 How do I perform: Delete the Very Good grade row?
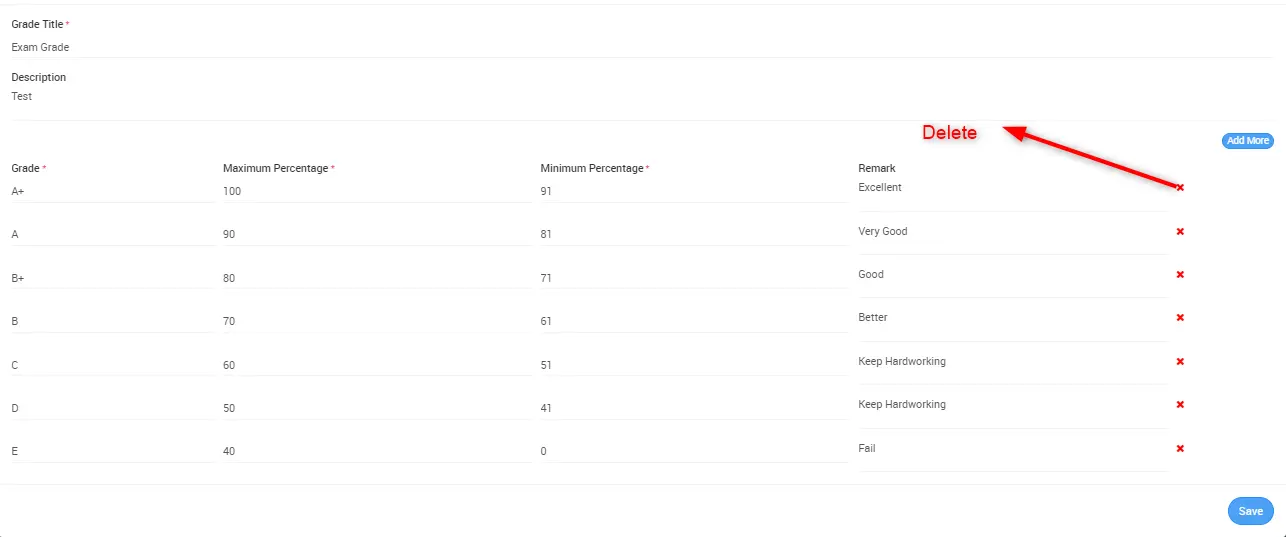1180,231
